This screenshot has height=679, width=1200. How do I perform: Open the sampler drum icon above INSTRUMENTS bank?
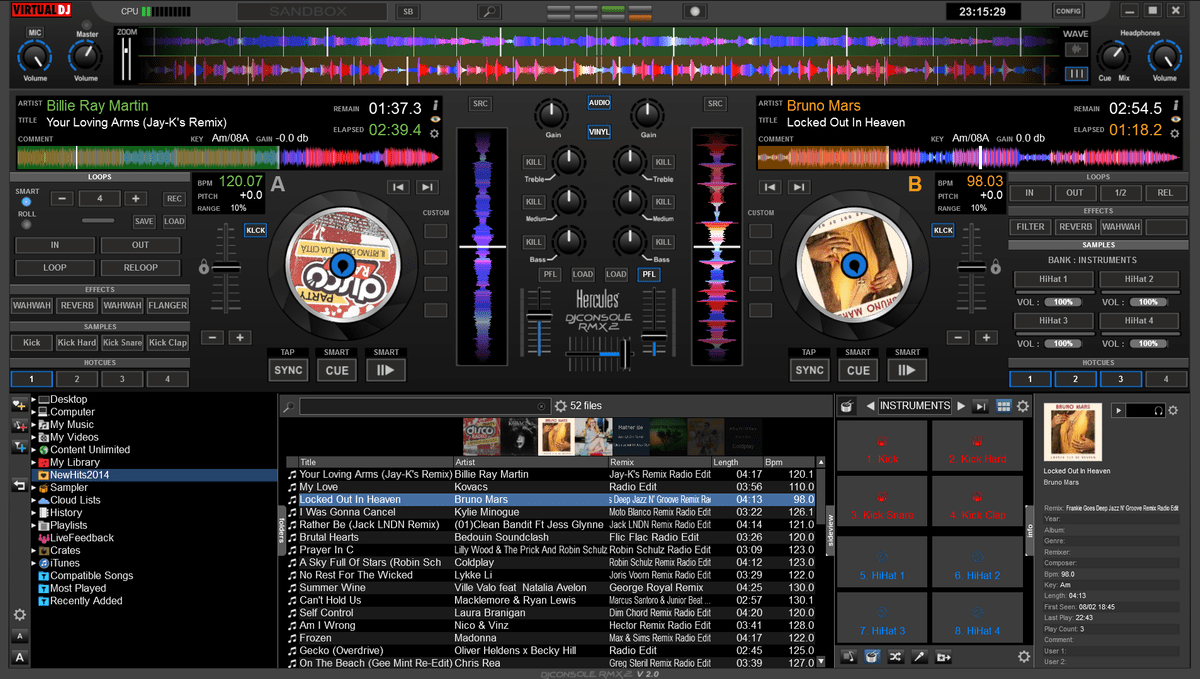846,404
